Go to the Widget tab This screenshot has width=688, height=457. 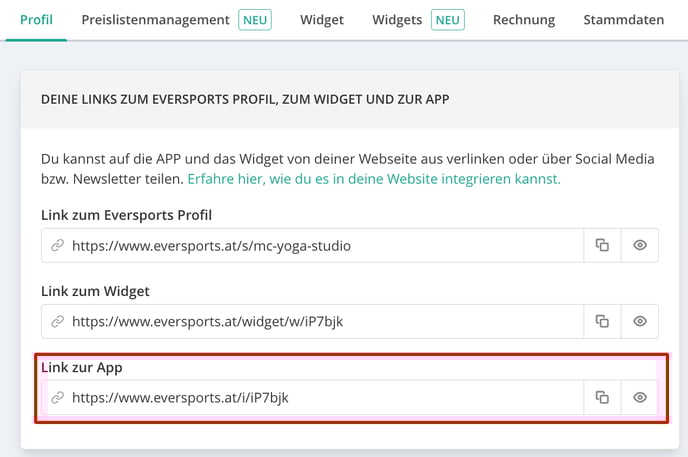(322, 20)
